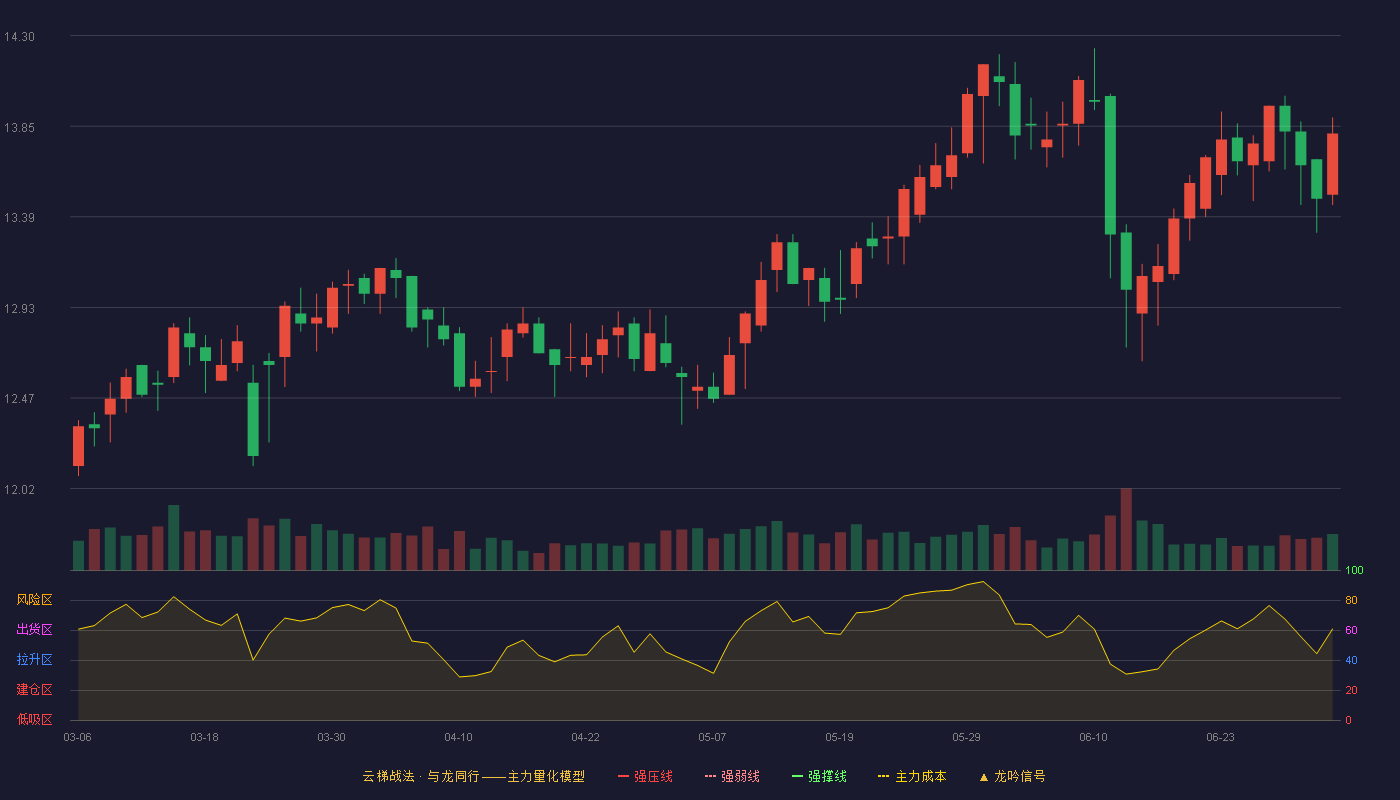This screenshot has height=800, width=1400.
Task: Click the 03-06 date label
Action: click(77, 737)
